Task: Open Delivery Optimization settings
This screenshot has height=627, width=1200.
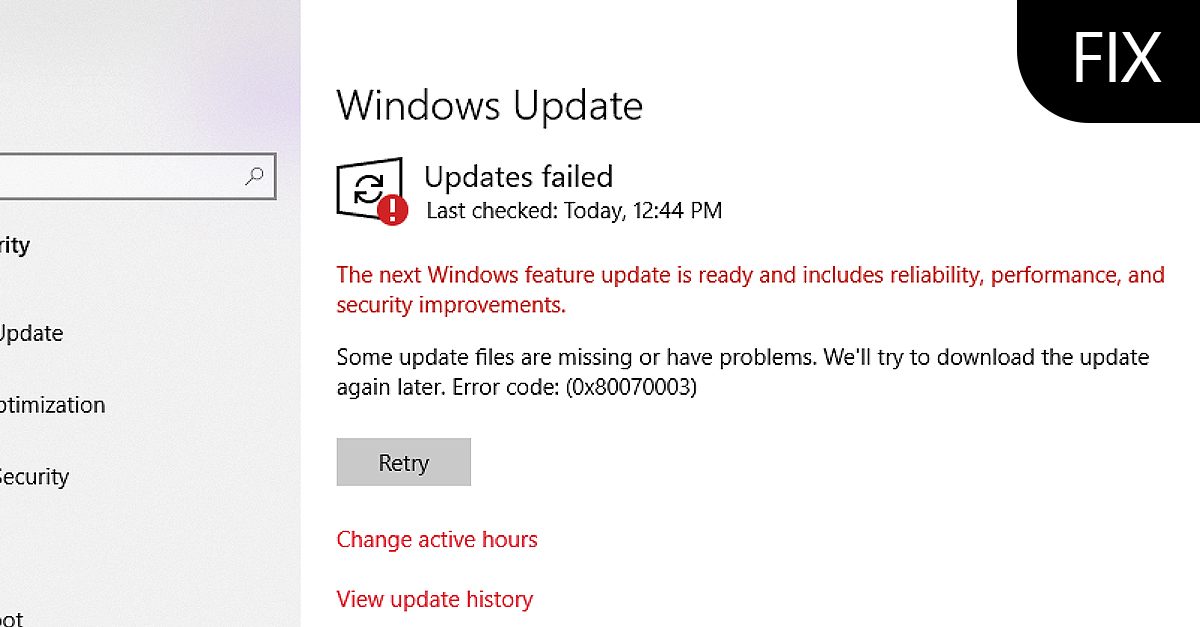Action: pyautogui.click(x=50, y=404)
